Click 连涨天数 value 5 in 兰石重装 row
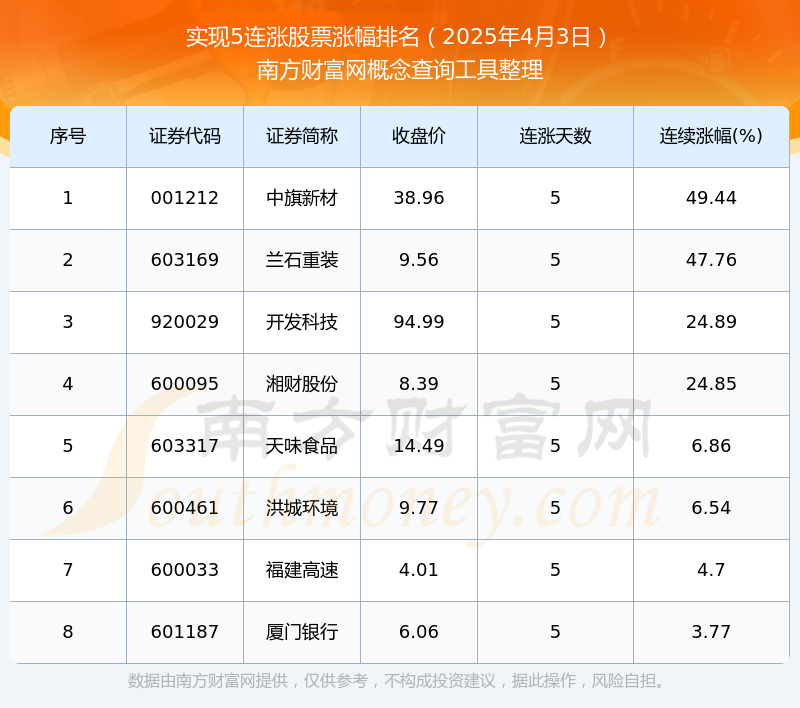 click(555, 260)
